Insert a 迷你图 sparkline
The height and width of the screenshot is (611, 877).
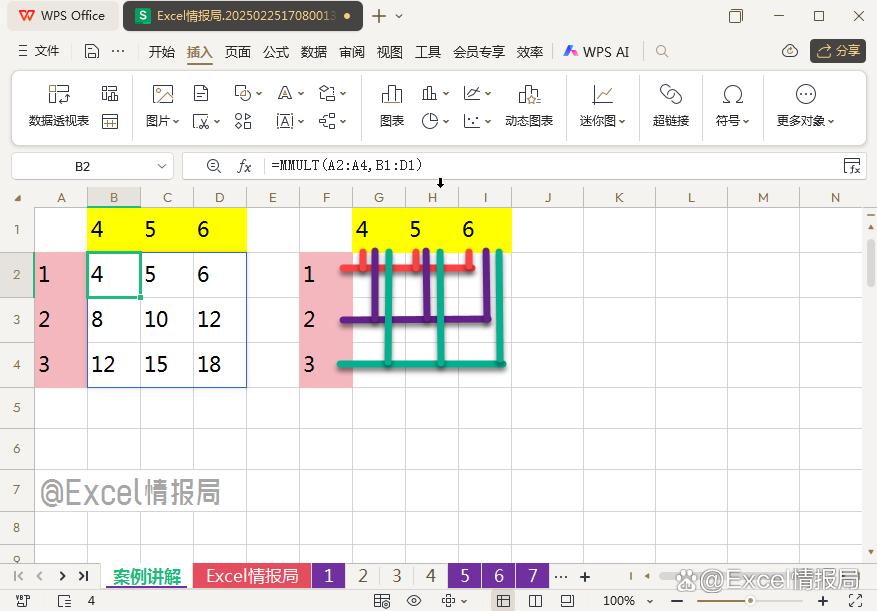[601, 105]
